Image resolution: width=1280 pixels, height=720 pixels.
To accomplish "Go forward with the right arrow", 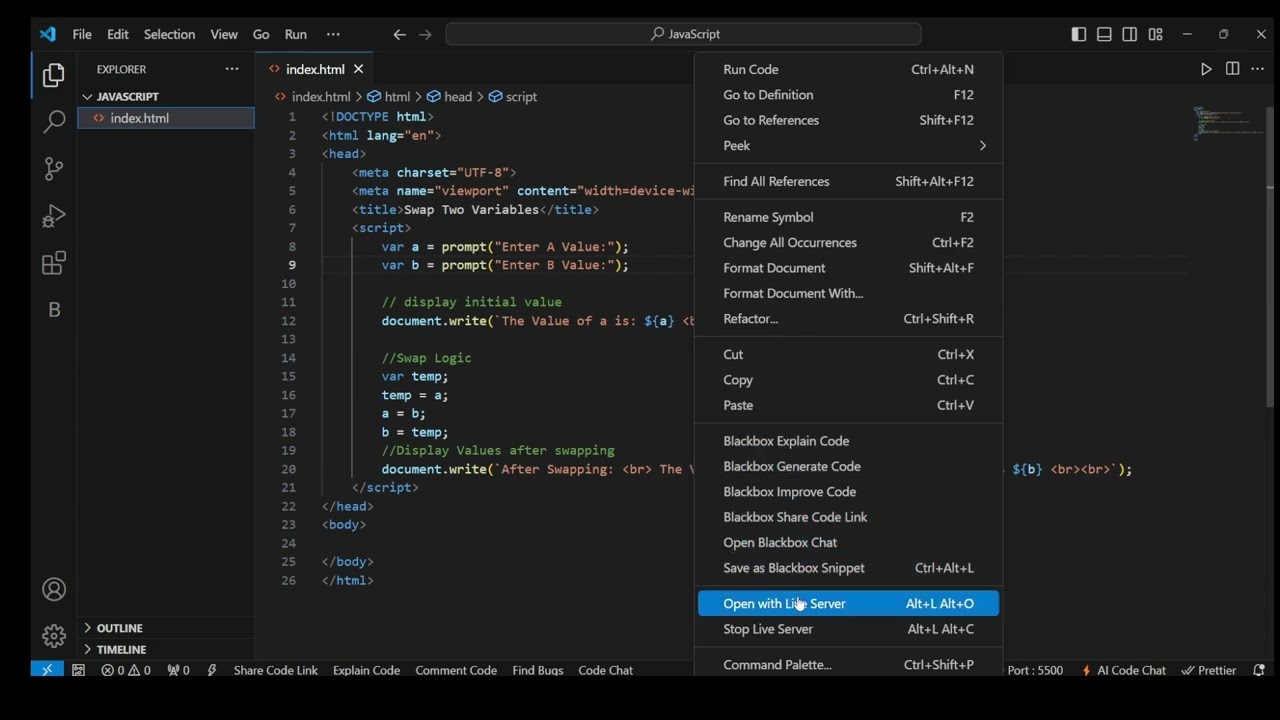I will (x=425, y=34).
